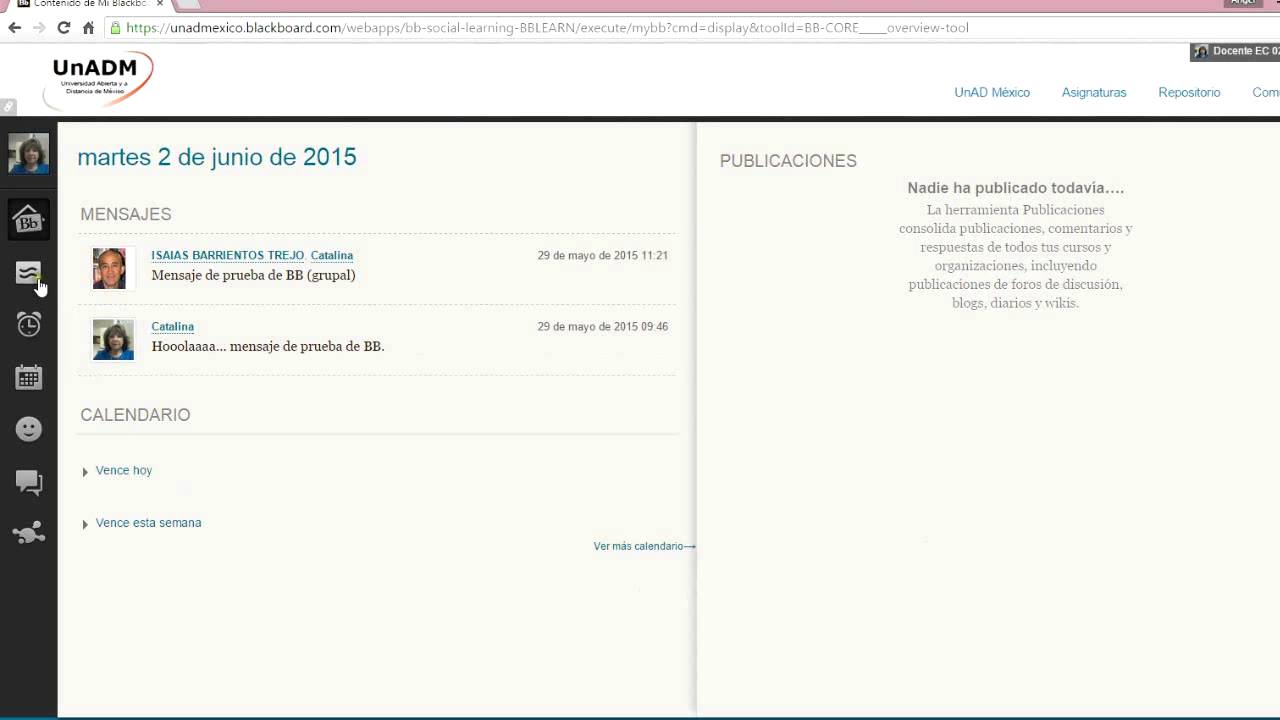This screenshot has height=720, width=1280.
Task: Click the timestamp 29 de mayo 2015 09:46
Action: tap(603, 327)
